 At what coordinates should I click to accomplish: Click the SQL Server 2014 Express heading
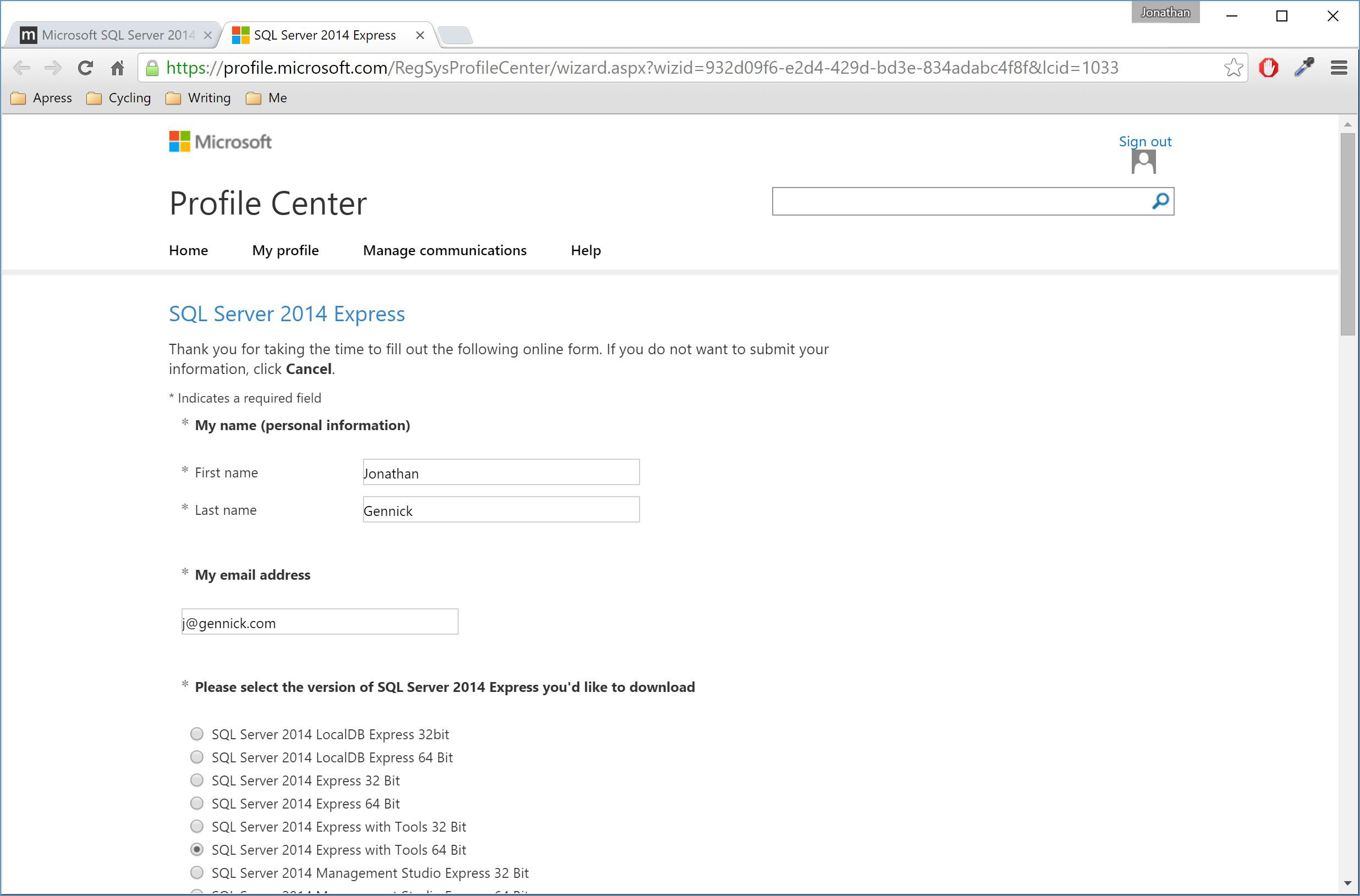tap(287, 314)
